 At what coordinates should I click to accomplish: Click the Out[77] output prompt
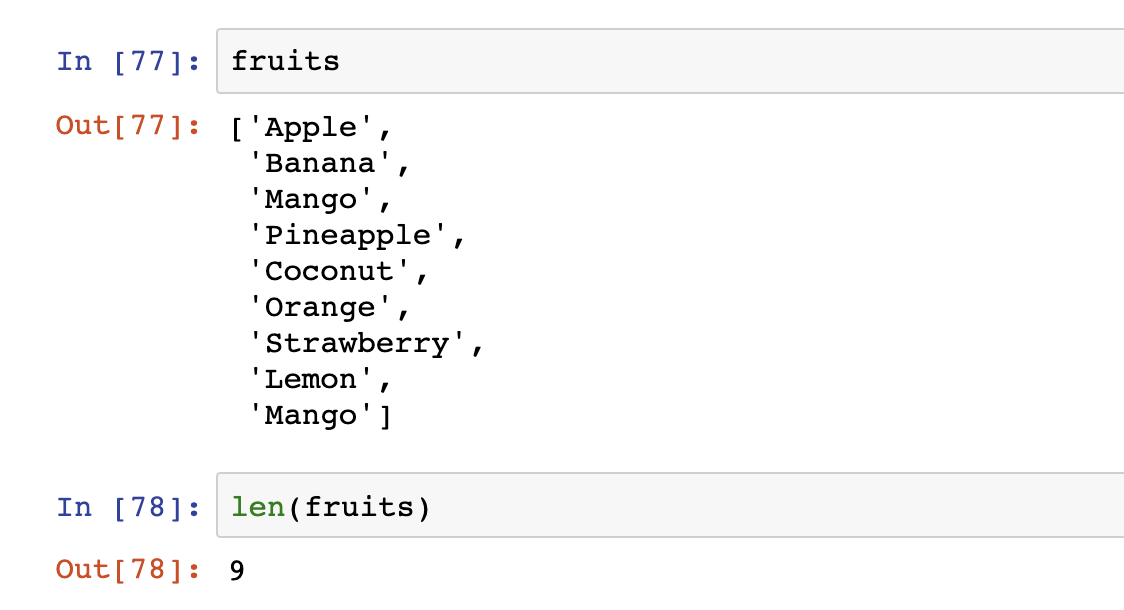[x=128, y=127]
